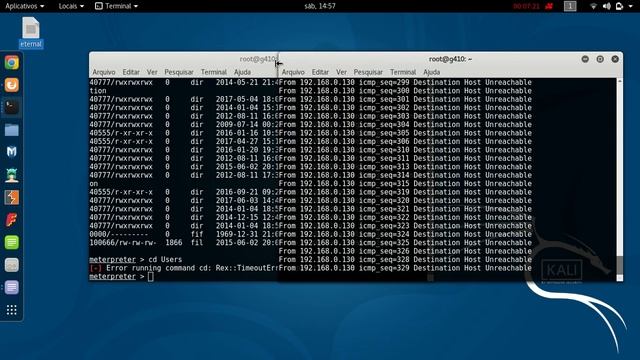
Task: Open the Locais menu
Action: pos(71,6)
